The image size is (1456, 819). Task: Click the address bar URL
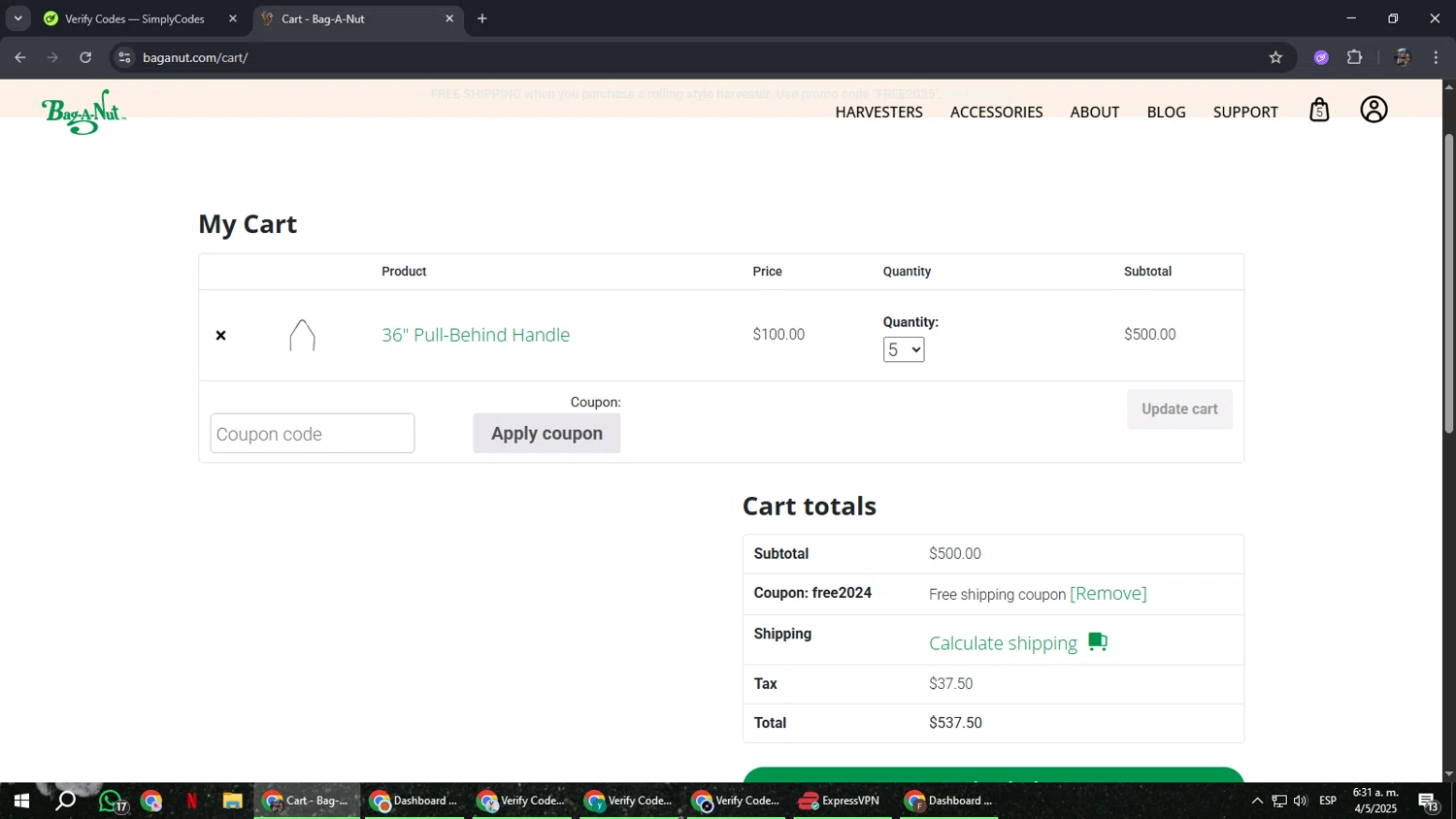(x=195, y=57)
